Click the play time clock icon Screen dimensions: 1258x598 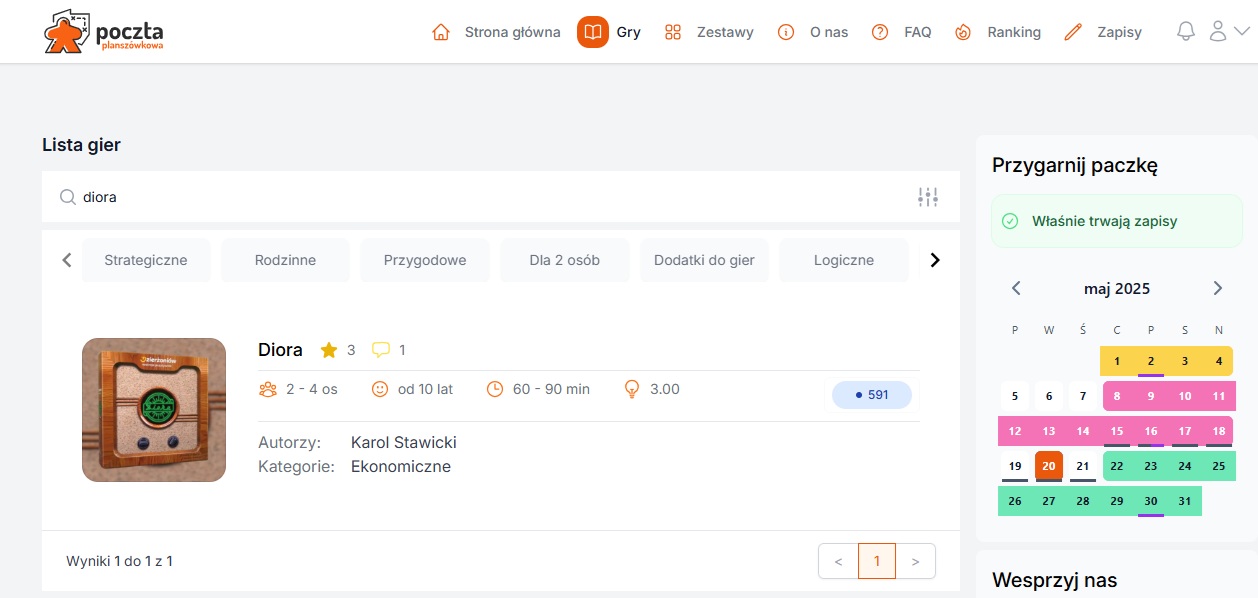(495, 389)
